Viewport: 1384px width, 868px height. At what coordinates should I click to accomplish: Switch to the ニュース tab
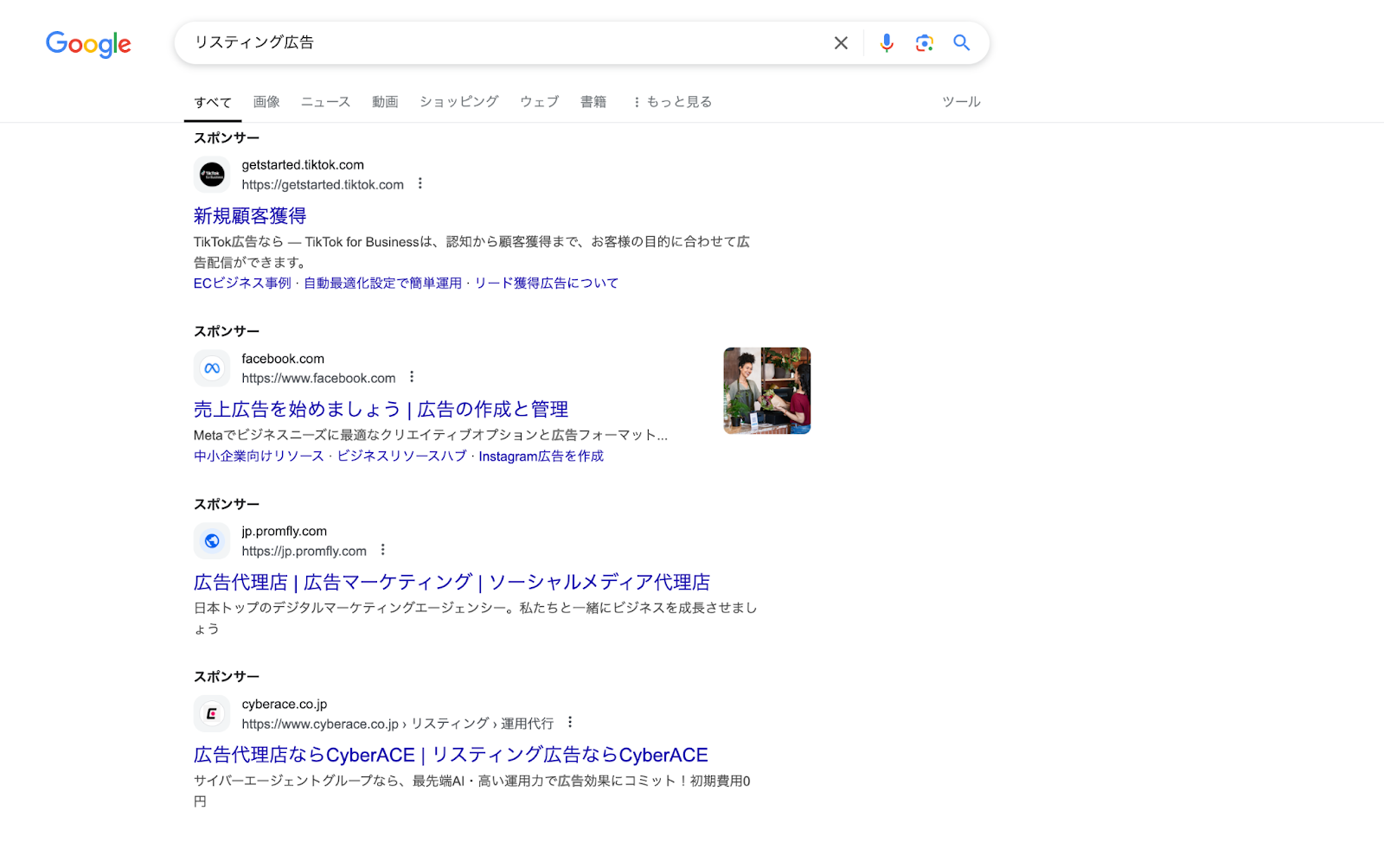[x=325, y=102]
